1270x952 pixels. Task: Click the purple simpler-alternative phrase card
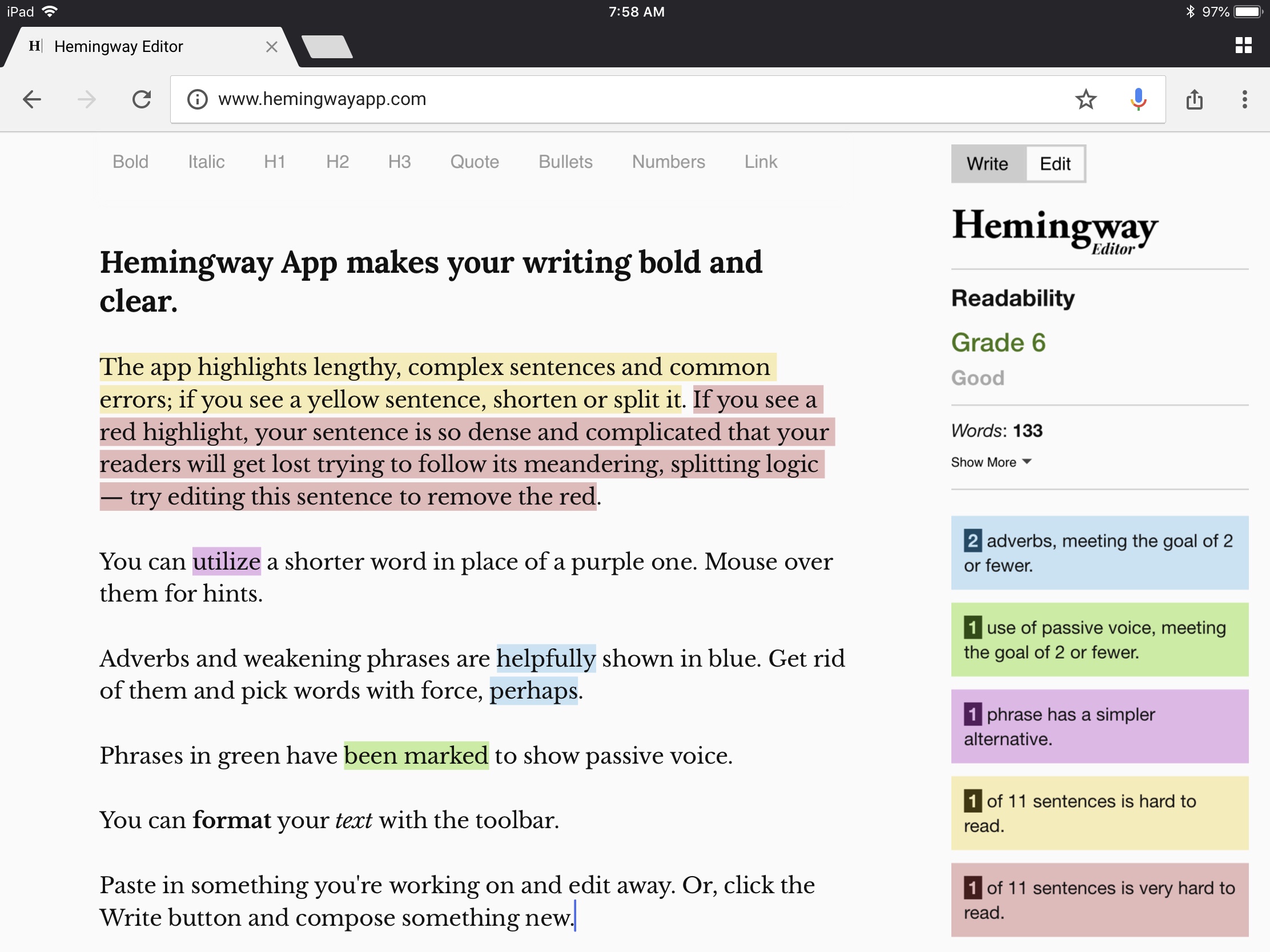(x=1099, y=727)
